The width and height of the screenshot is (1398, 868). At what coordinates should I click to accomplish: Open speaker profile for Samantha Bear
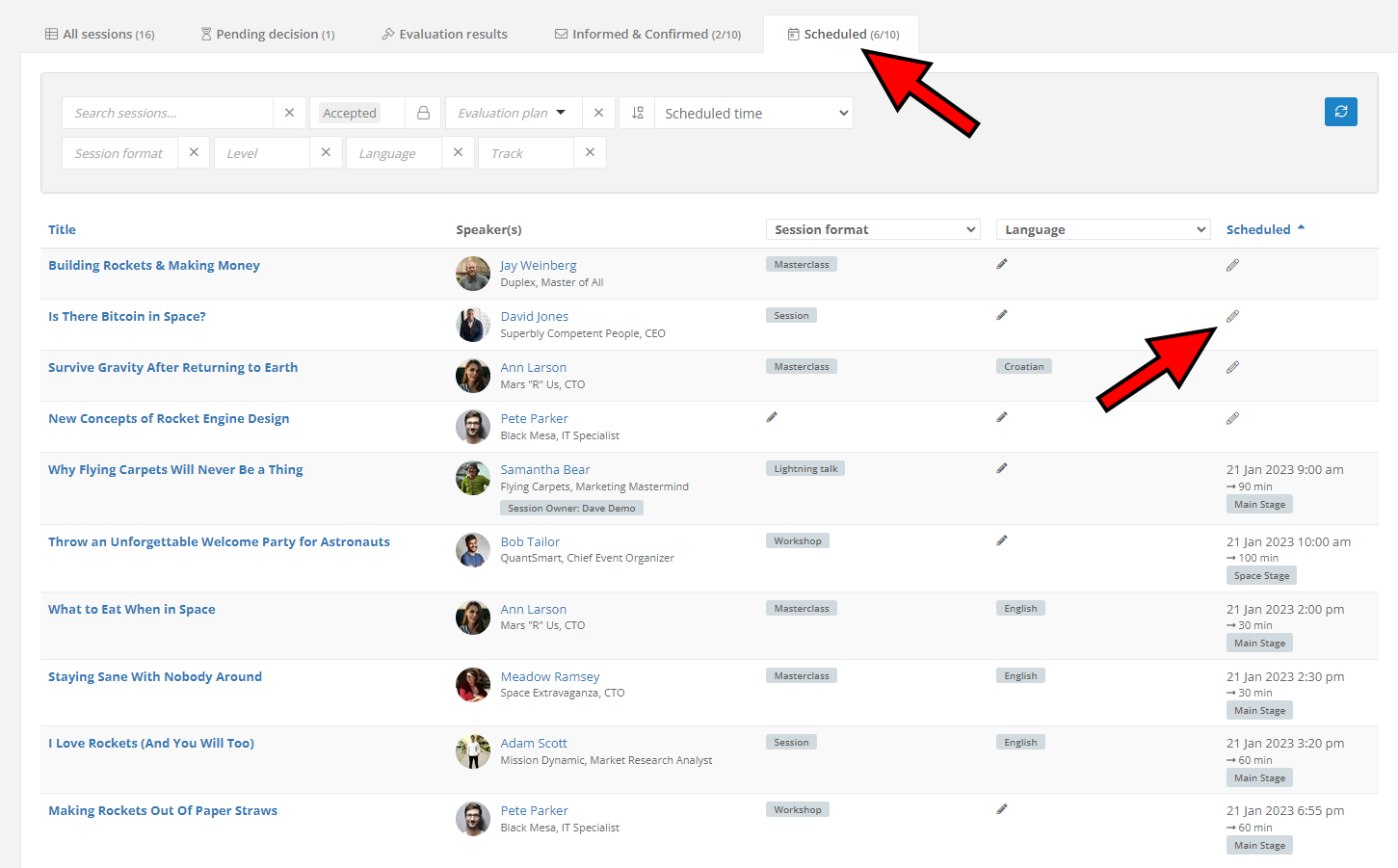[x=544, y=469]
